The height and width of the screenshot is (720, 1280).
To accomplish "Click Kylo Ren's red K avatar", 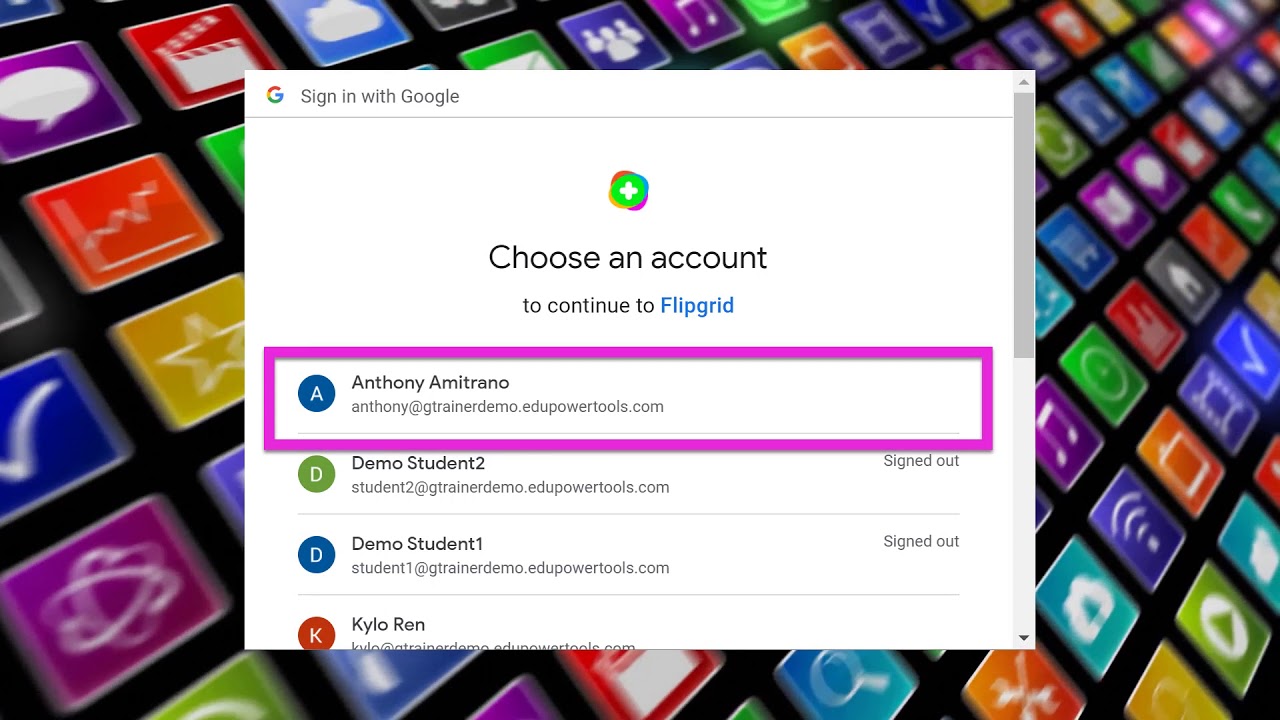I will [x=316, y=634].
